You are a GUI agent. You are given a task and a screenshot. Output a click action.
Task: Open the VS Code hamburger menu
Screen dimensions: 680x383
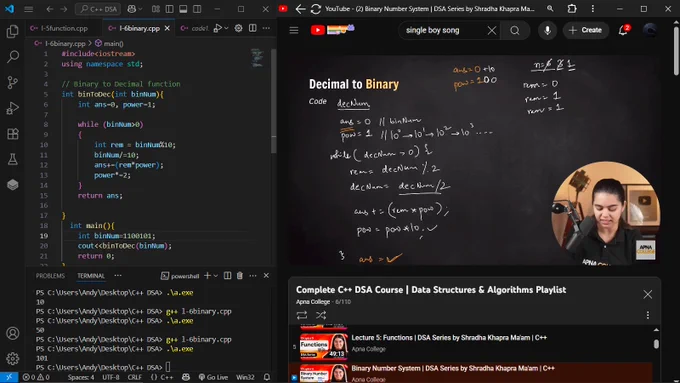tap(29, 9)
